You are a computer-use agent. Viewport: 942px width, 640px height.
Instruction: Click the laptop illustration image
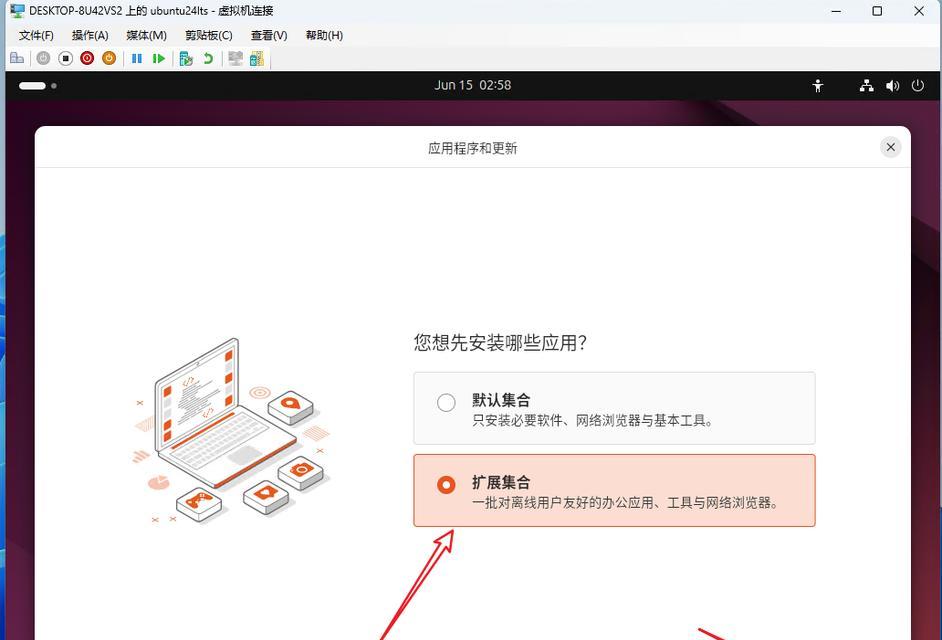click(231, 430)
